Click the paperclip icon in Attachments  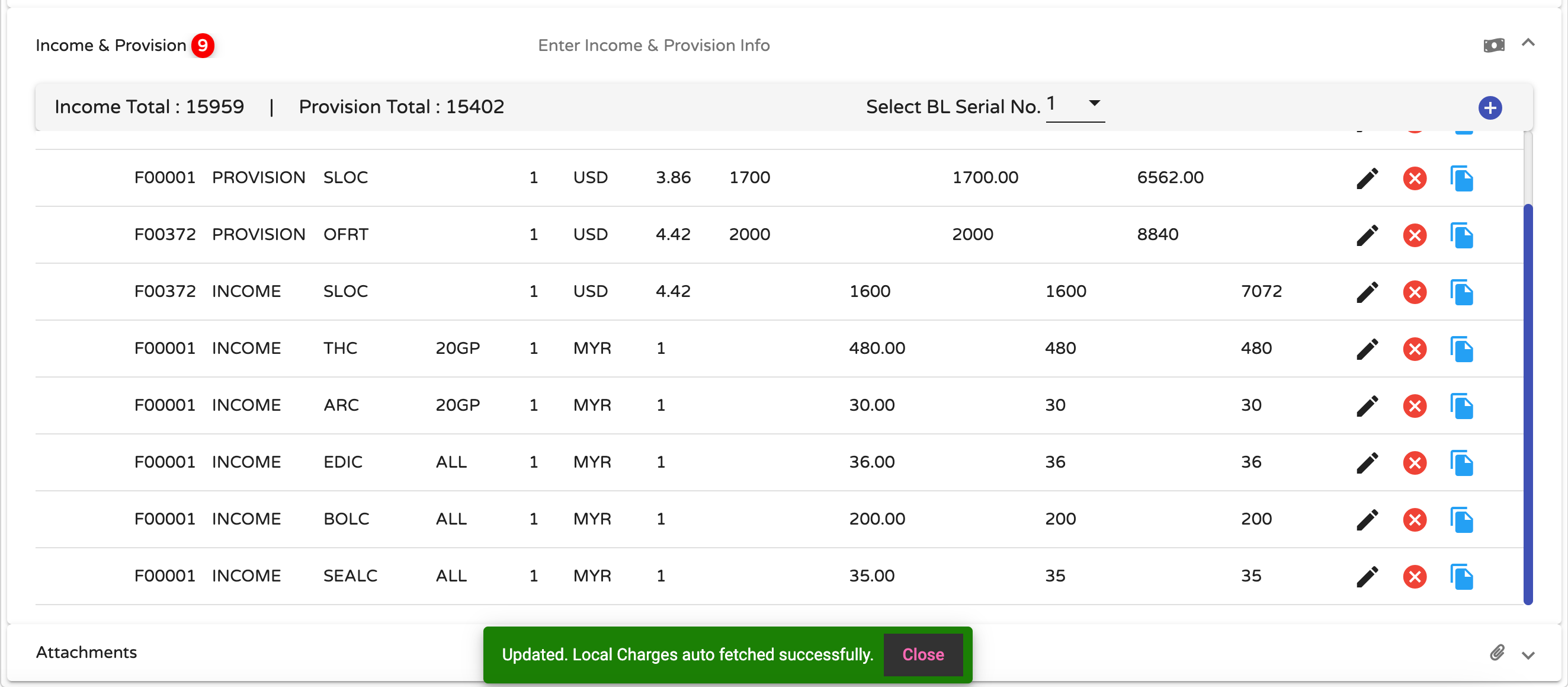(x=1497, y=653)
